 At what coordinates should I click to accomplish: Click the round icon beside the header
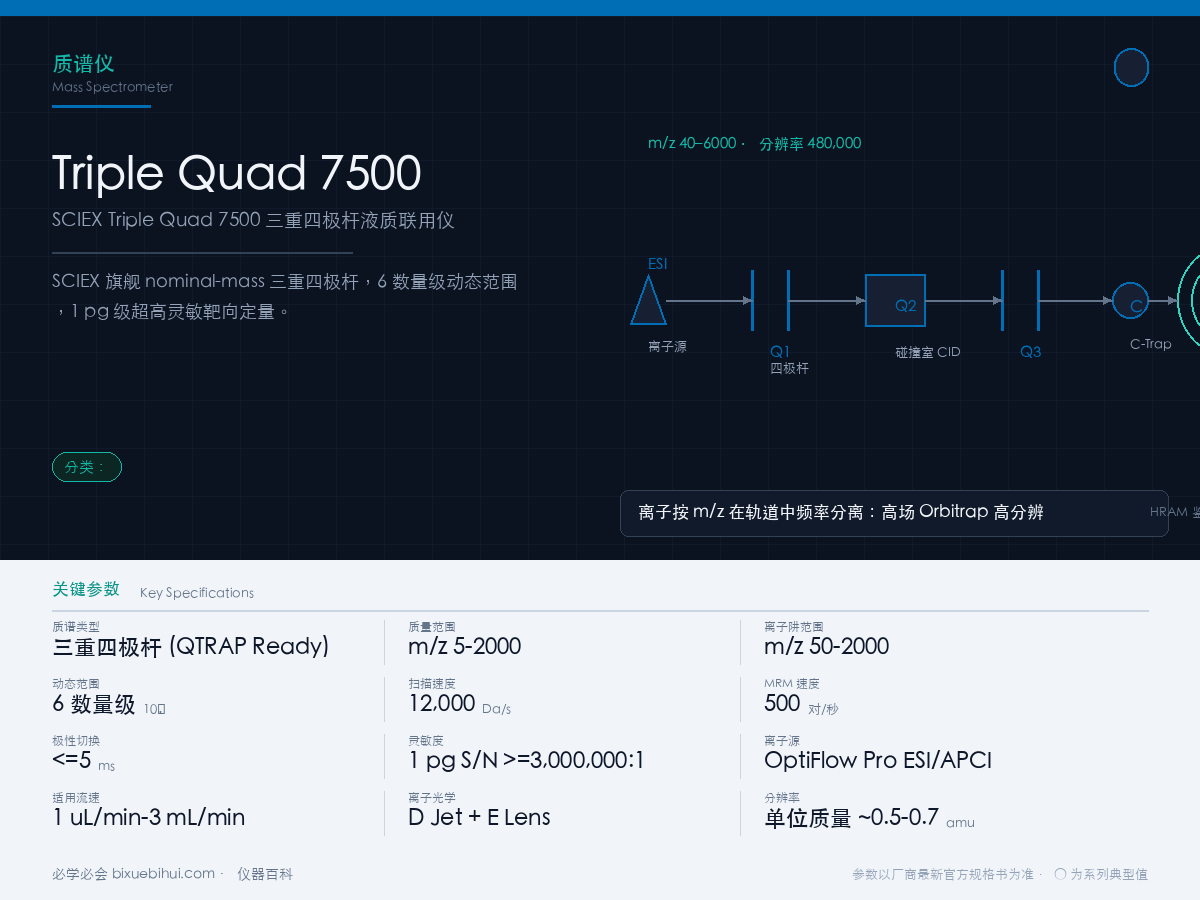(x=1131, y=68)
